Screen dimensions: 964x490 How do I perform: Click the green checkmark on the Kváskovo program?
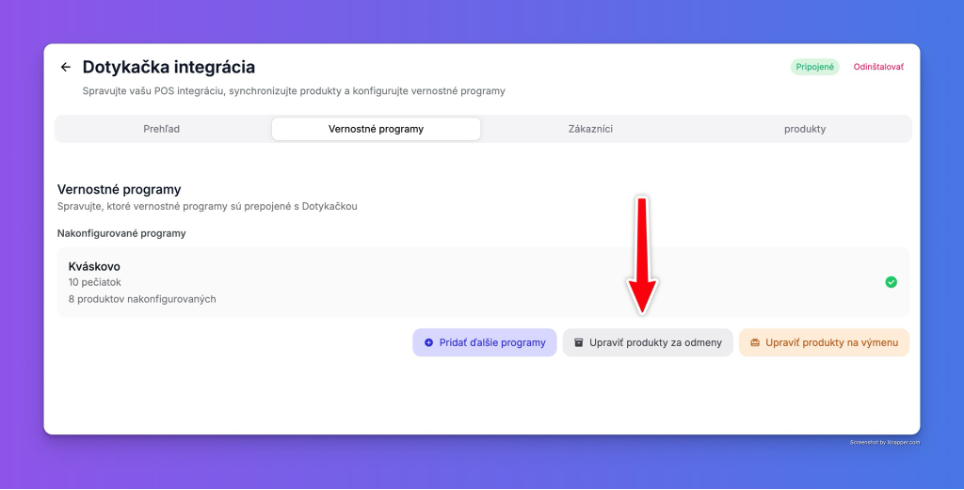click(x=891, y=282)
